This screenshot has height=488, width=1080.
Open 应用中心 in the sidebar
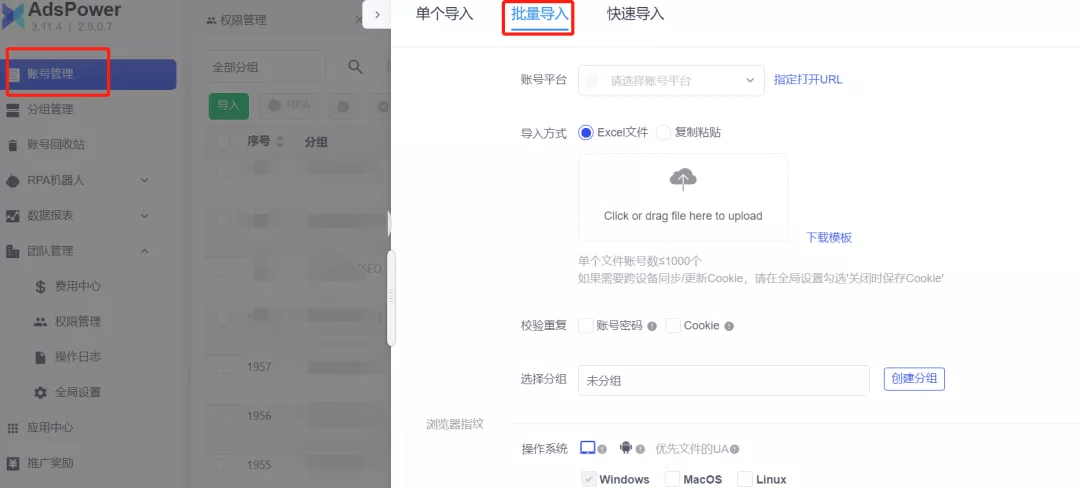click(x=50, y=427)
